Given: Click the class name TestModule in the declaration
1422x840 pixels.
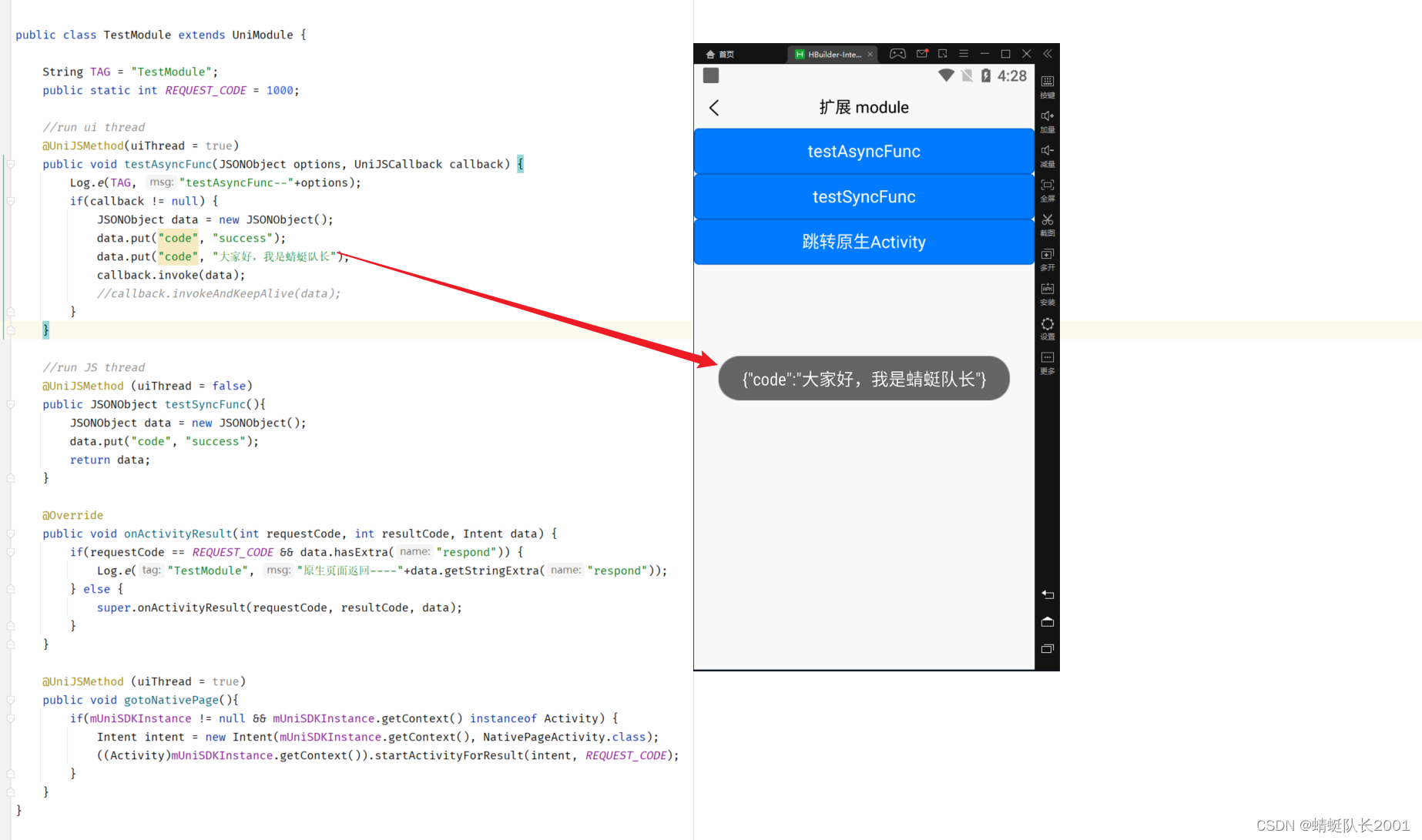Looking at the screenshot, I should pyautogui.click(x=137, y=35).
